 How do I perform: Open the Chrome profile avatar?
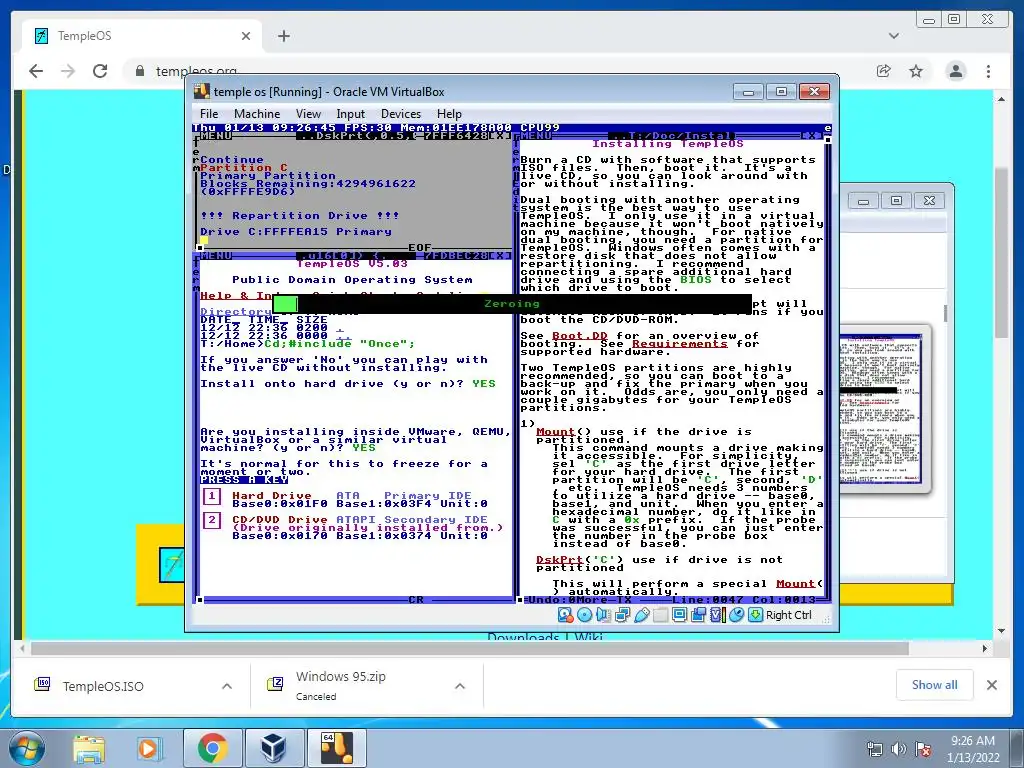coord(956,71)
